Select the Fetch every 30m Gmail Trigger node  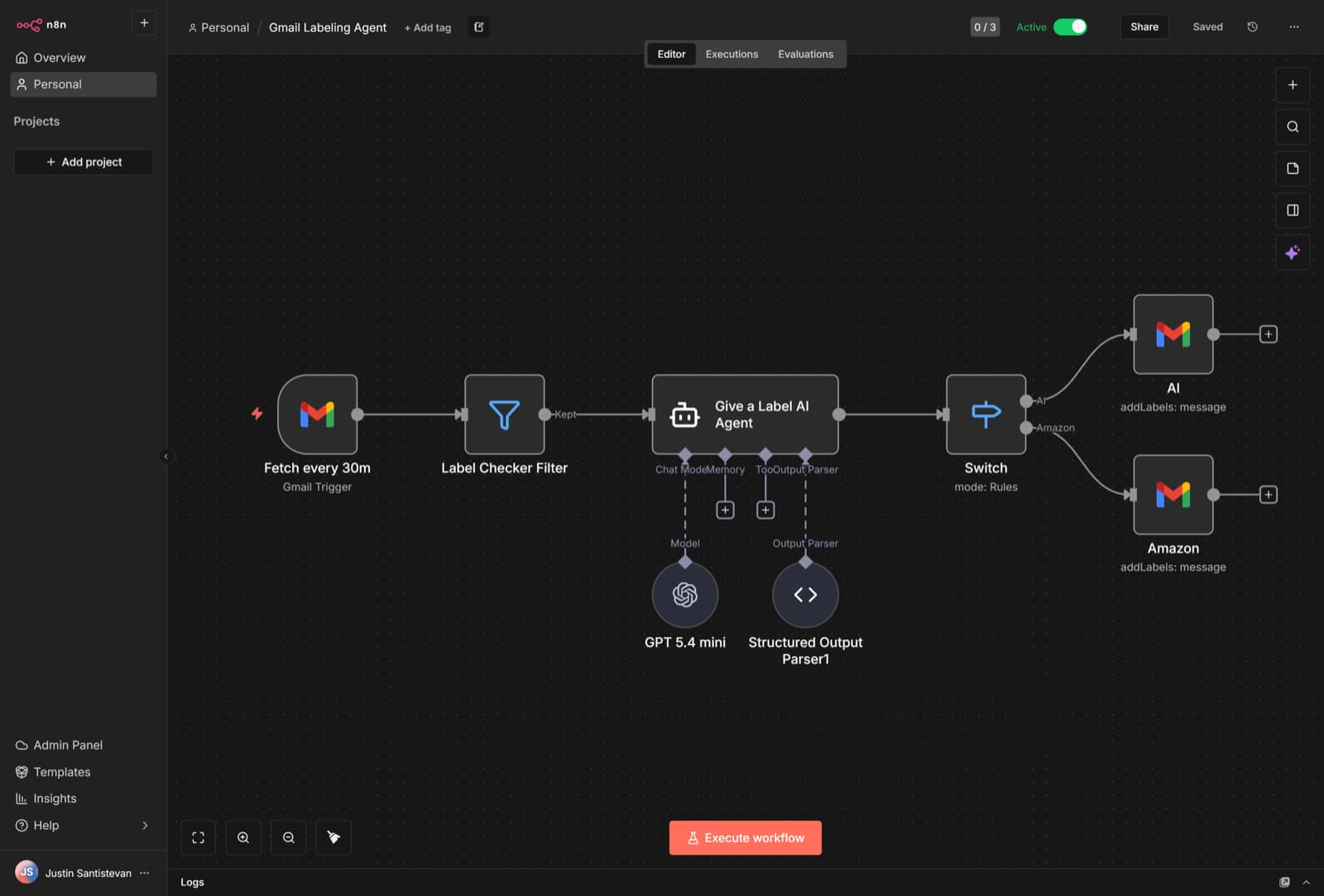pos(318,414)
